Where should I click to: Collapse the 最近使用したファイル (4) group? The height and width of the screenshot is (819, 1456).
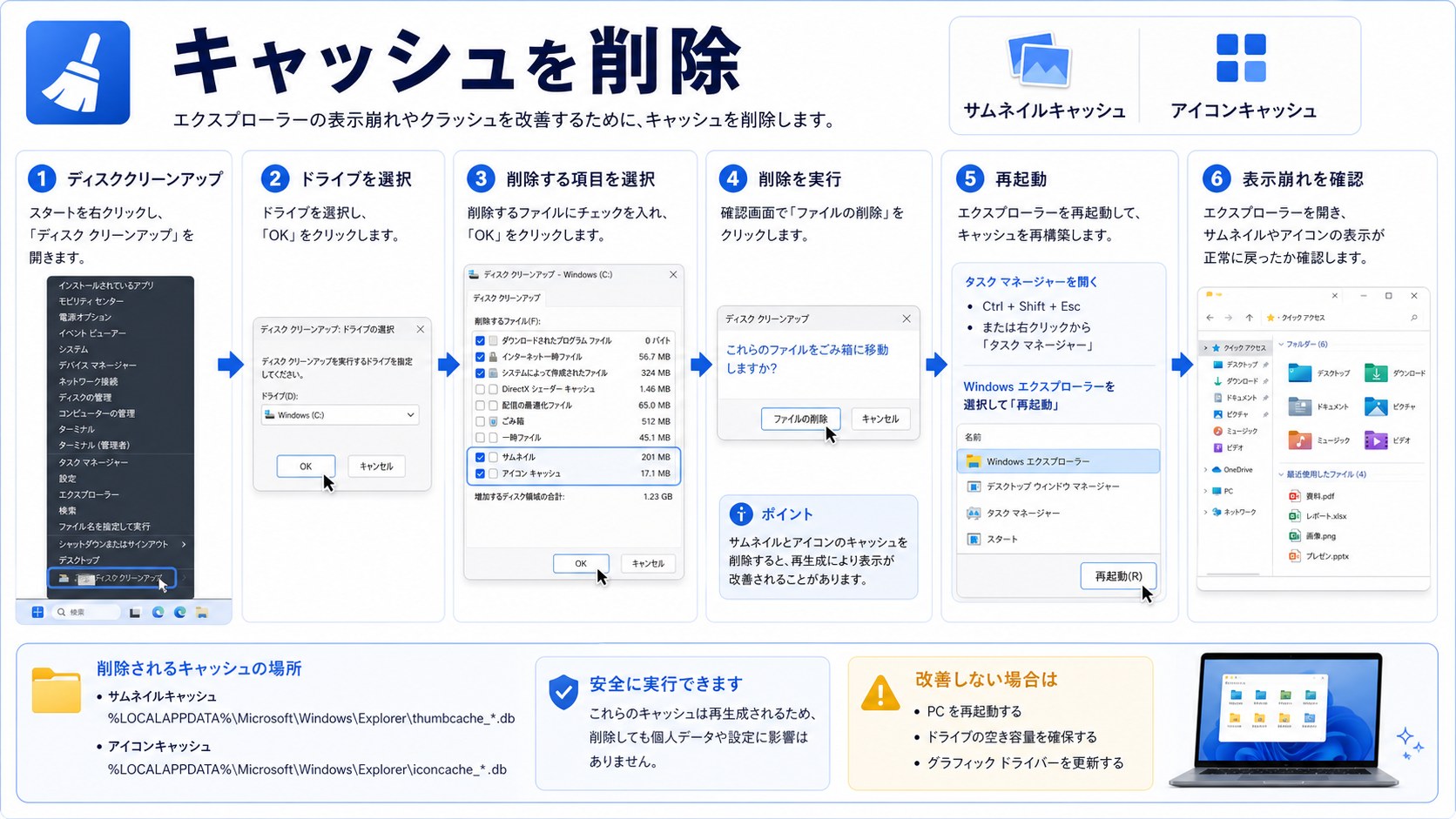(1281, 474)
